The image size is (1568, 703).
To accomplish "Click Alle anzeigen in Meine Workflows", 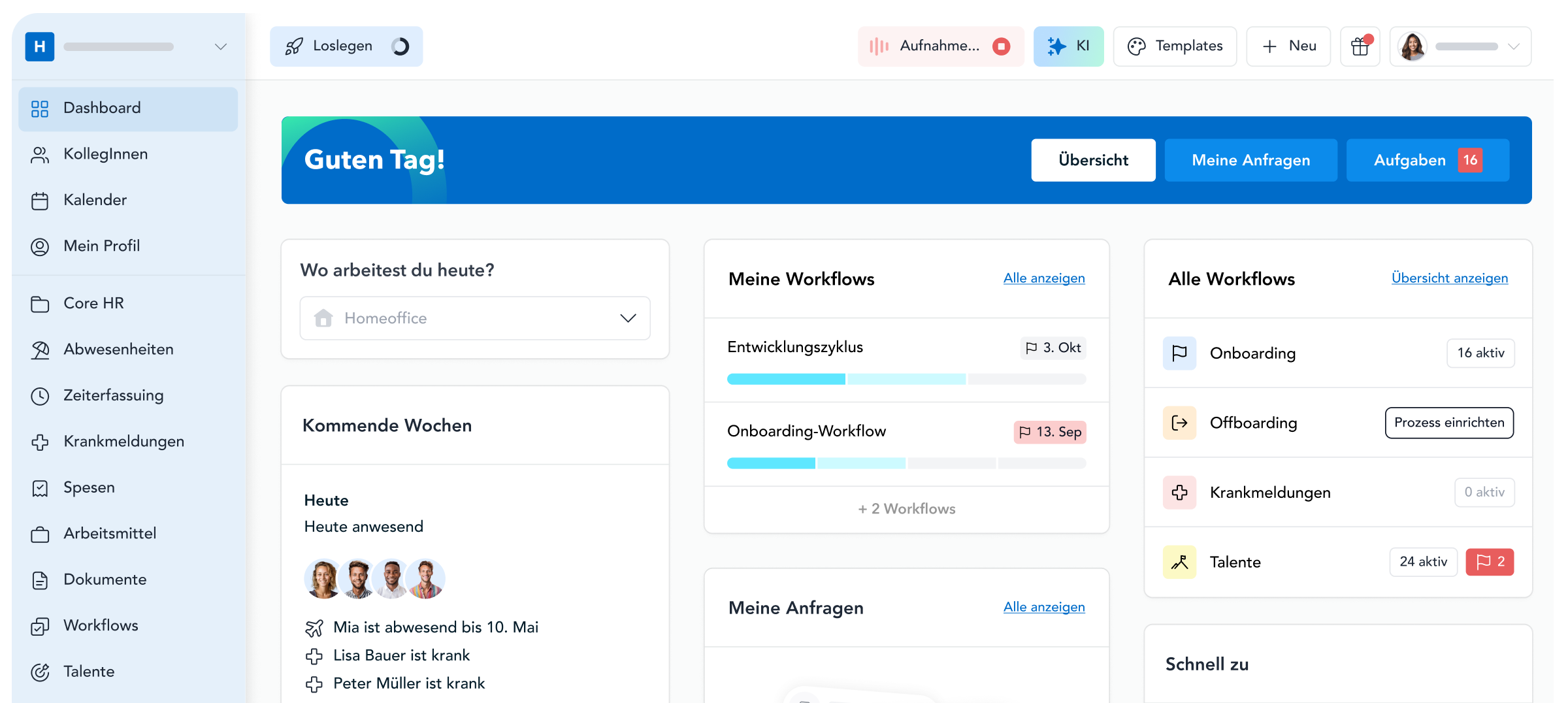I will tap(1044, 278).
